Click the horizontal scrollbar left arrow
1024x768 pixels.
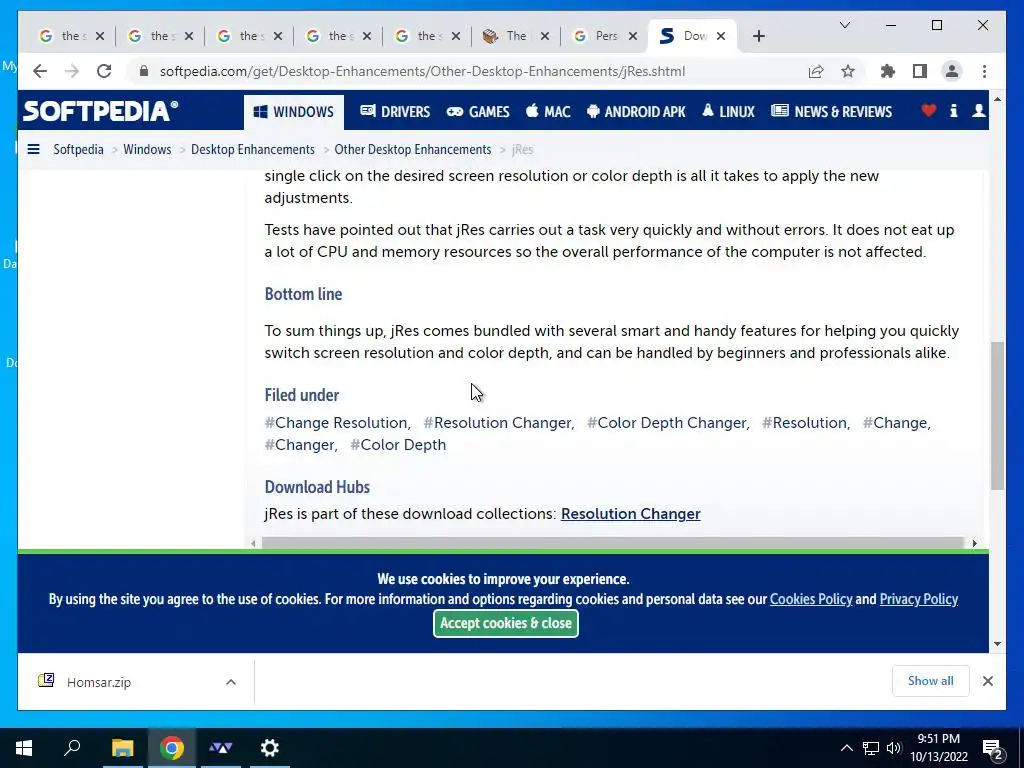[253, 543]
